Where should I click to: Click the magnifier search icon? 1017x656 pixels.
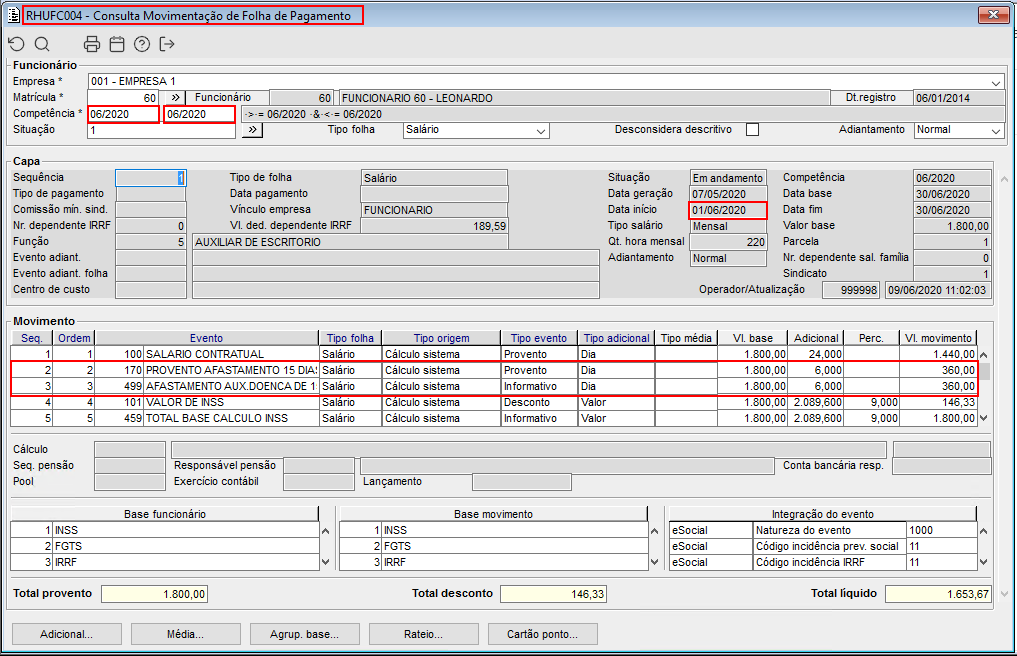click(42, 44)
